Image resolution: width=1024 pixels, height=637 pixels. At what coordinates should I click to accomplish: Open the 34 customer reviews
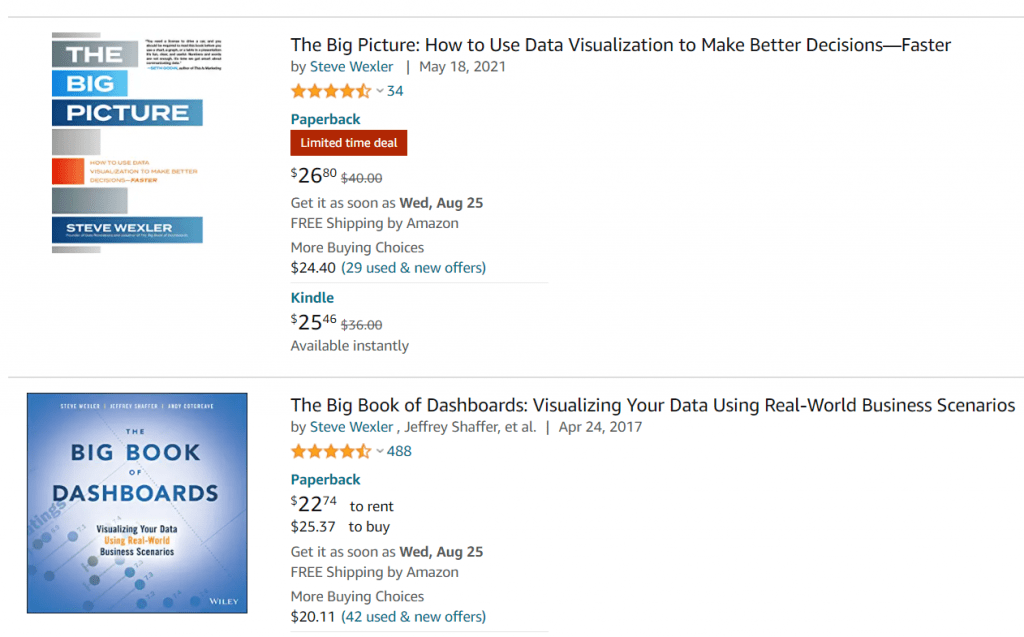click(x=395, y=91)
